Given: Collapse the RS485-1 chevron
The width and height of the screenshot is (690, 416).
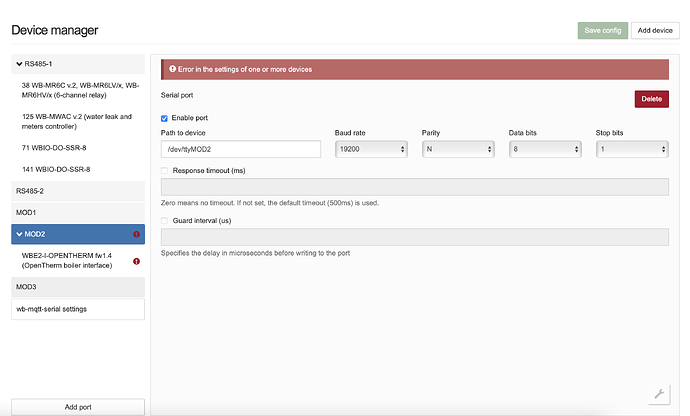Looking at the screenshot, I should 19,64.
